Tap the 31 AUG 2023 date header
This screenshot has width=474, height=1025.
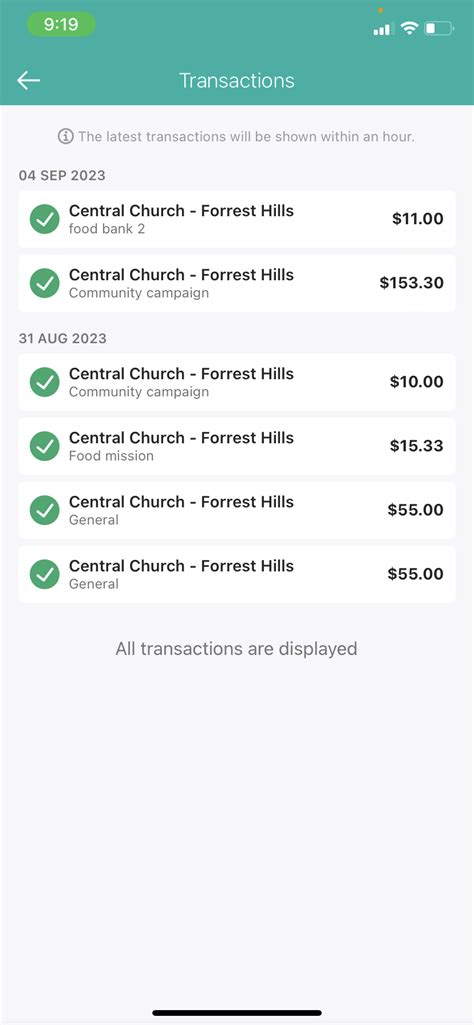coord(63,339)
